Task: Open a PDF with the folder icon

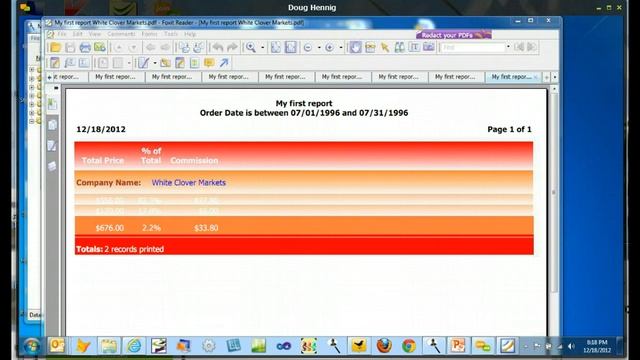Action: pyautogui.click(x=55, y=48)
